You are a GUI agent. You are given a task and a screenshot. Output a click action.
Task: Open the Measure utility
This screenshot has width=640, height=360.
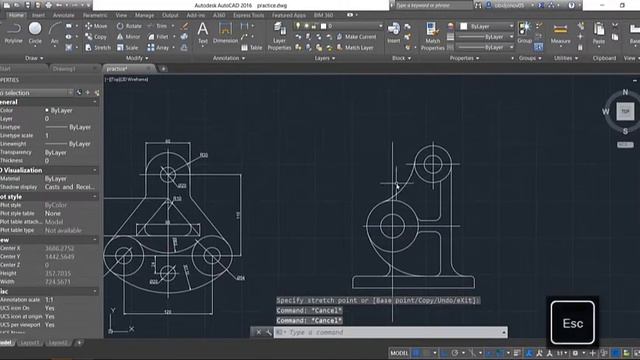tap(560, 33)
